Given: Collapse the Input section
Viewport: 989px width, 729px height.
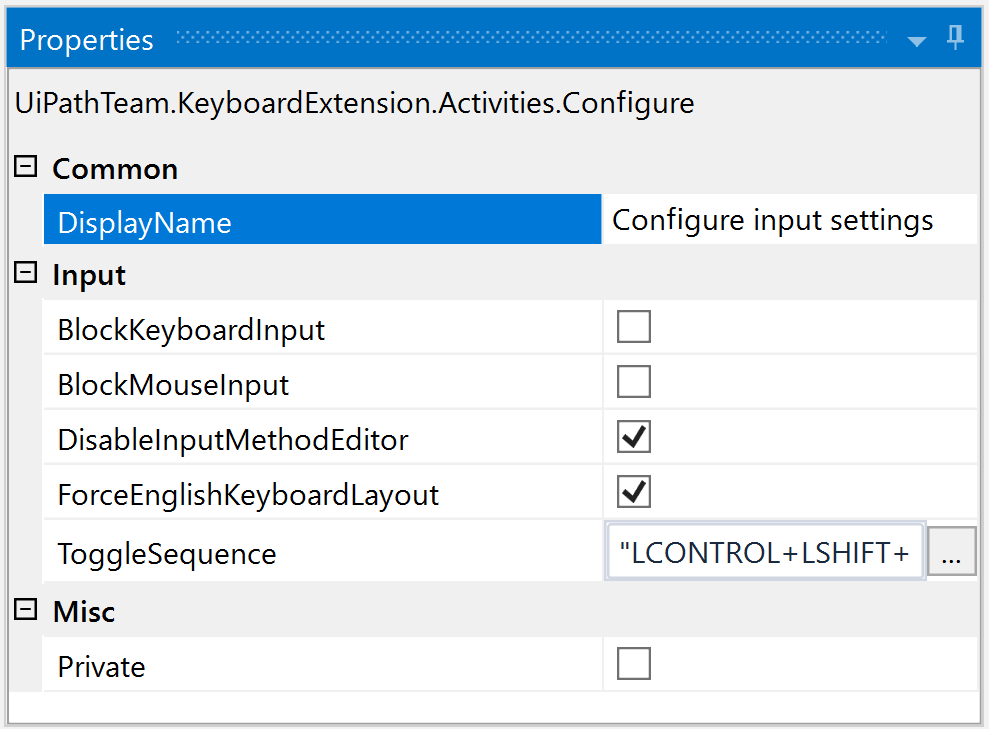Looking at the screenshot, I should point(25,273).
